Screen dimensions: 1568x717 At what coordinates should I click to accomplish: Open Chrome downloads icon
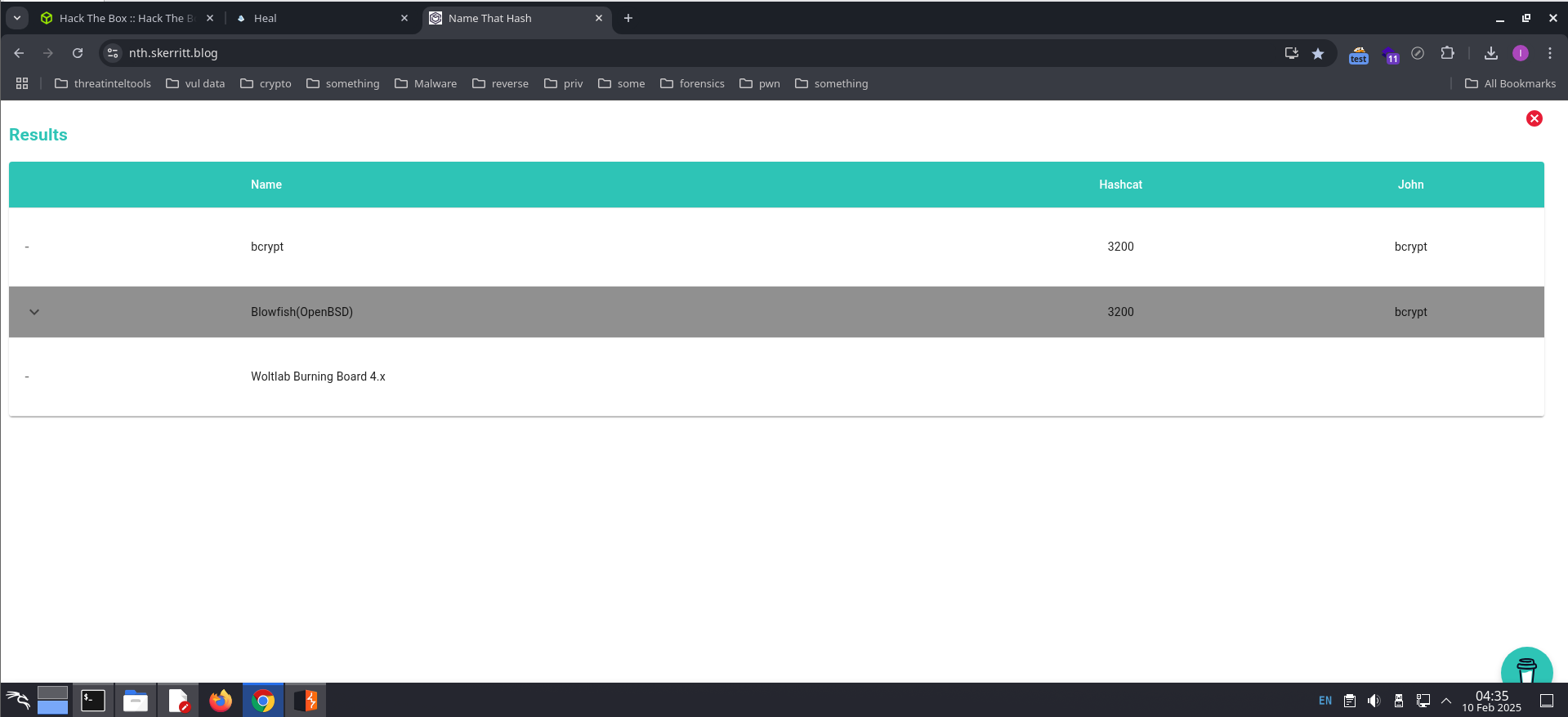coord(1490,53)
